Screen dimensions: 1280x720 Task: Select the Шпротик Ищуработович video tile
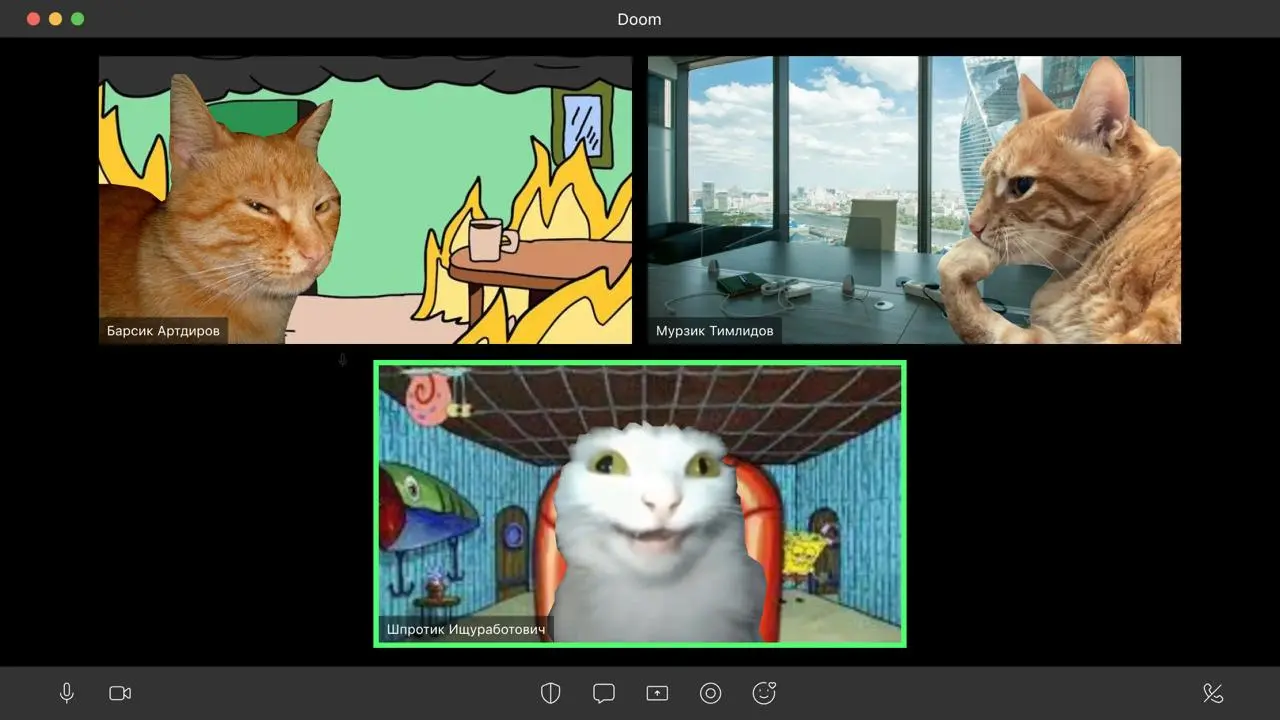pos(640,504)
